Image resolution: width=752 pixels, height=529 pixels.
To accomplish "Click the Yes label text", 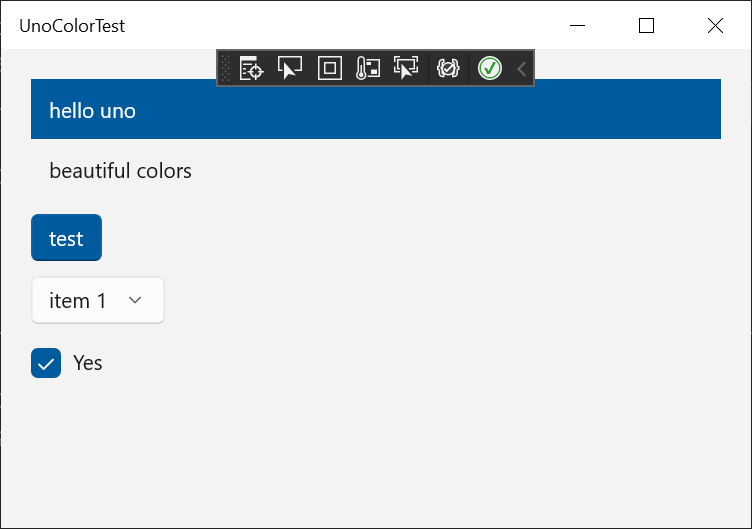I will point(88,363).
